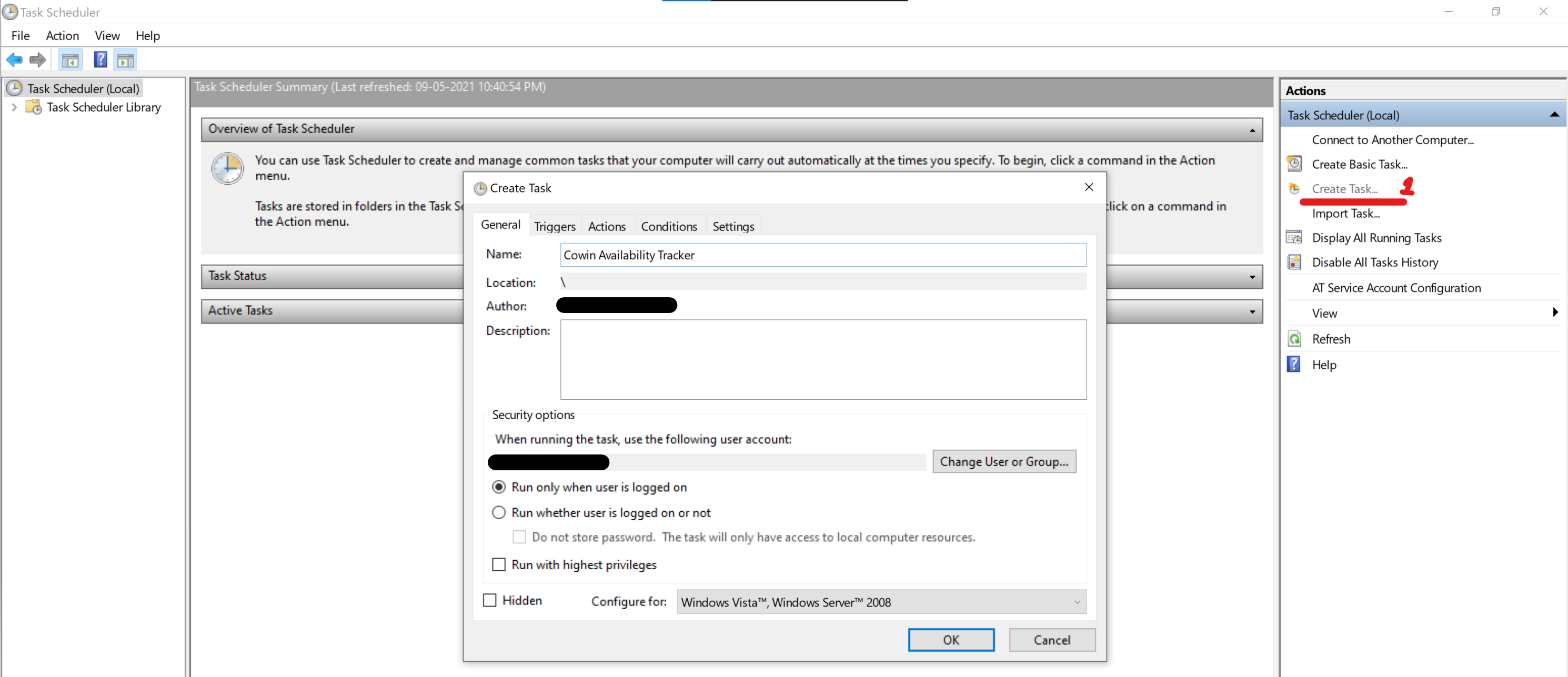The height and width of the screenshot is (677, 1568).
Task: Click inside the Description text box
Action: (822, 359)
